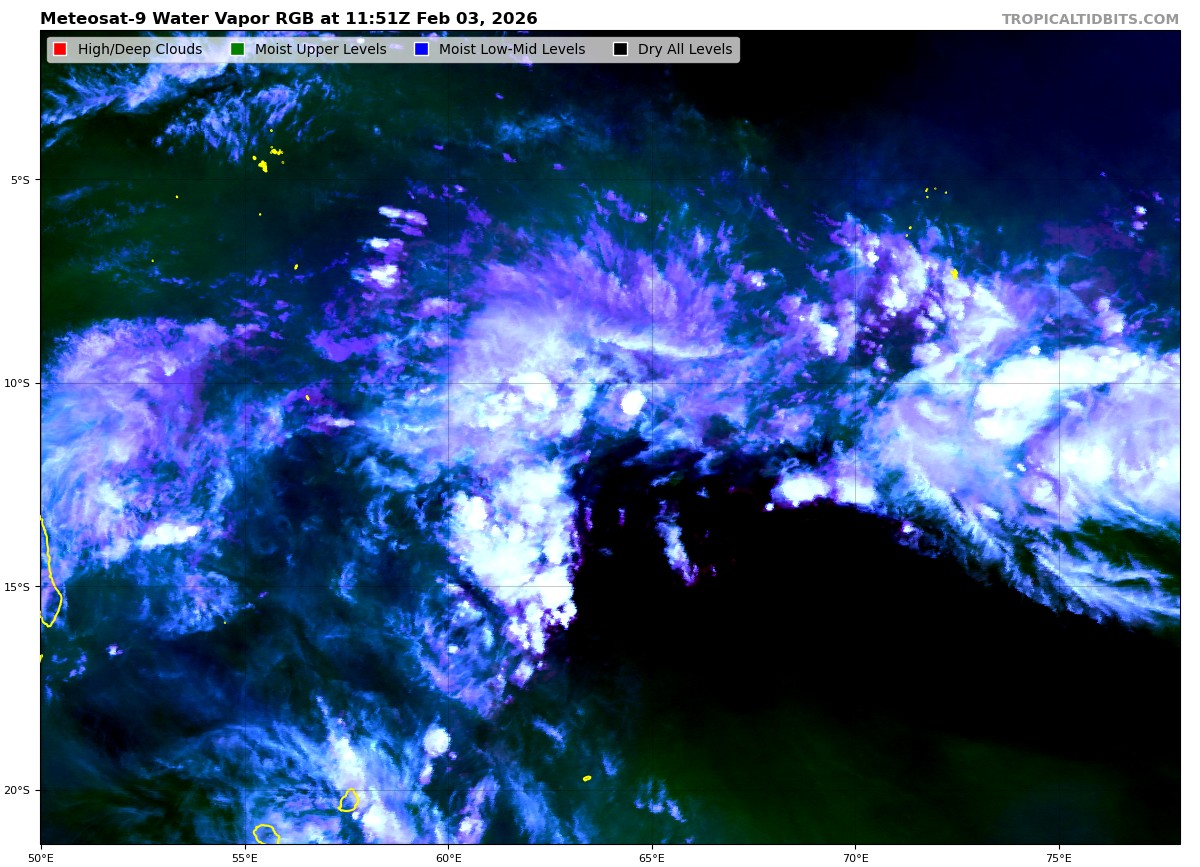Open the TROPICALTIDBITS.COM watermark link

[x=1090, y=19]
